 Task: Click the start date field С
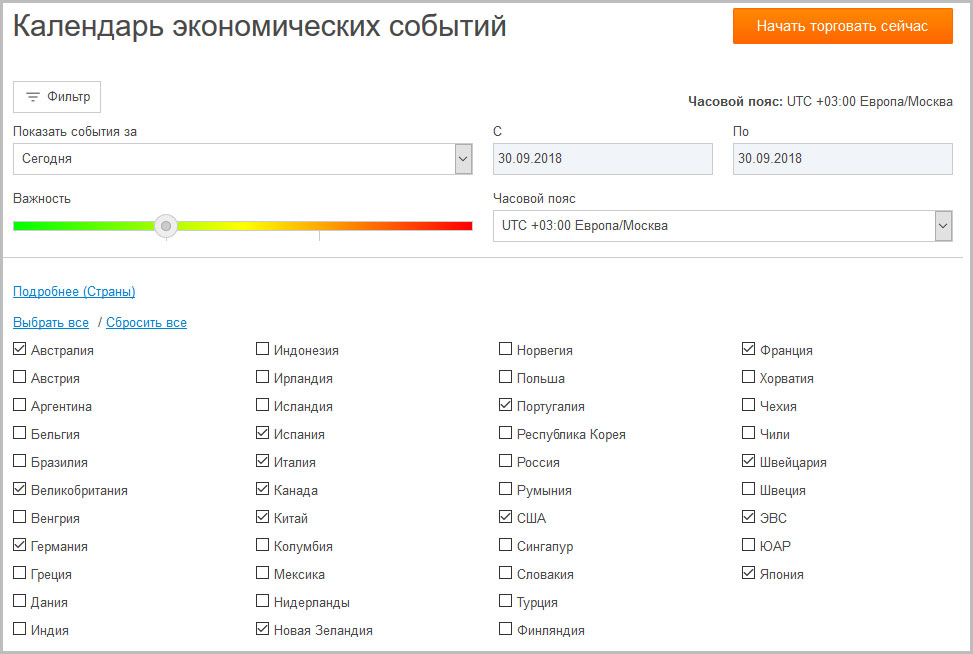click(602, 159)
